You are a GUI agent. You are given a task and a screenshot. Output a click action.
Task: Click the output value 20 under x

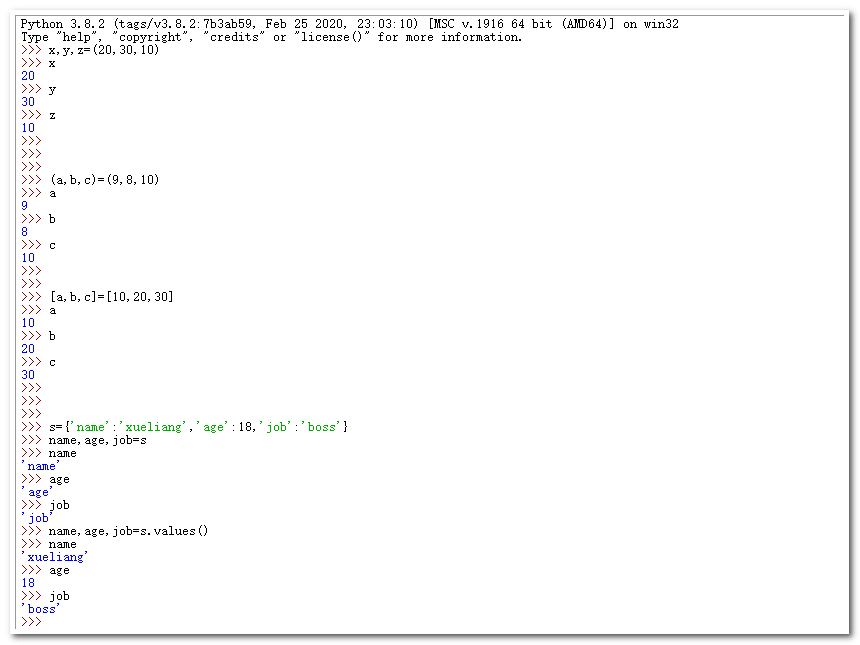pos(28,76)
